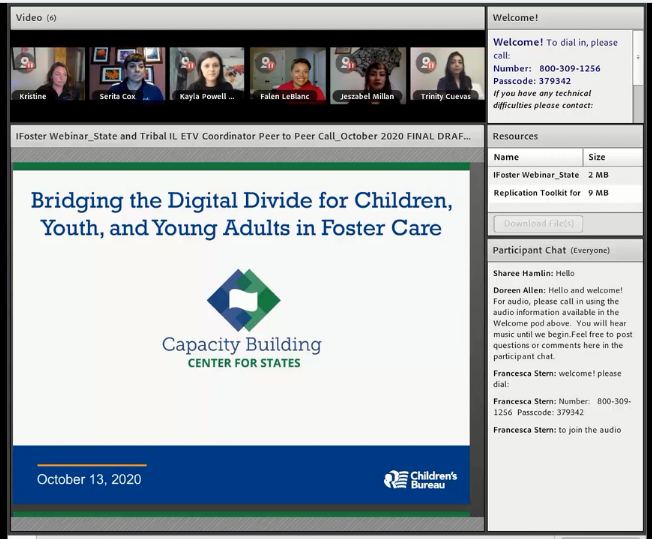The height and width of the screenshot is (539, 652).
Task: Click the October 13, 2020 date on slide
Action: tap(89, 480)
